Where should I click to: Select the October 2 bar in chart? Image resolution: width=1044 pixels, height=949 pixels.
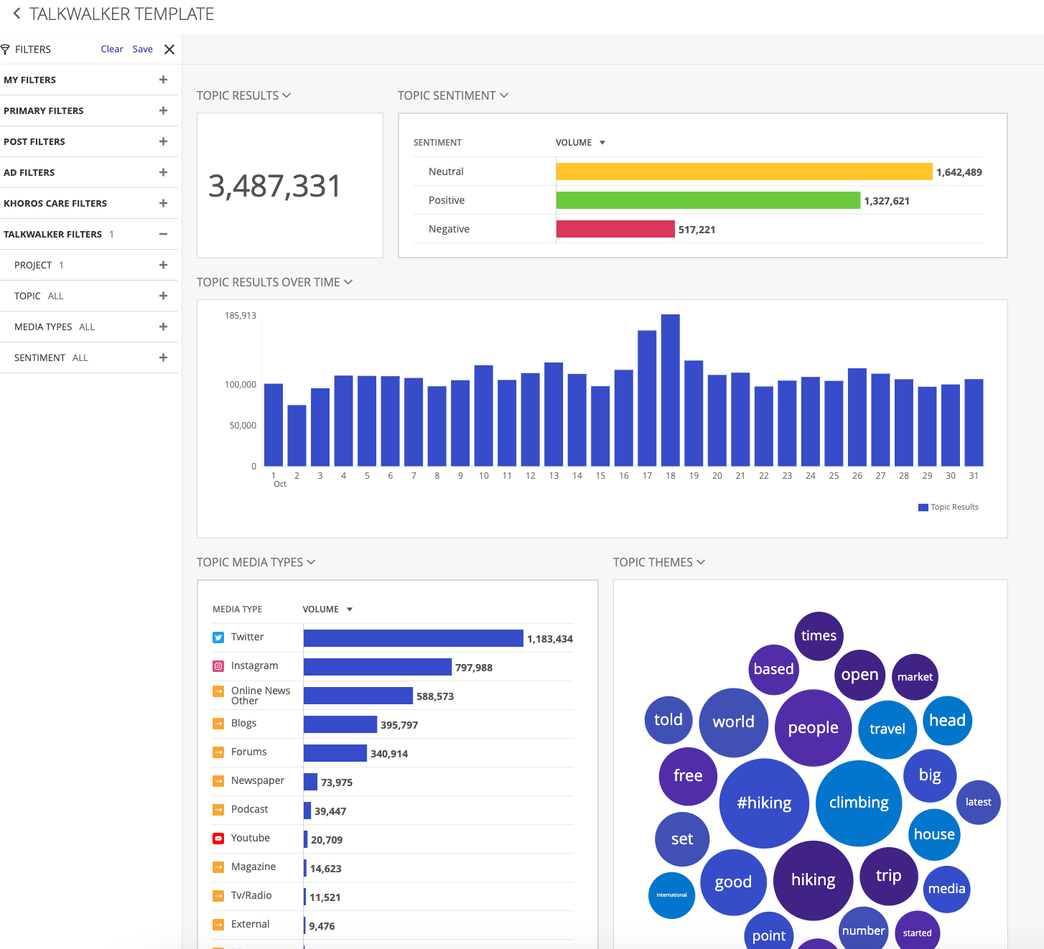click(x=297, y=436)
